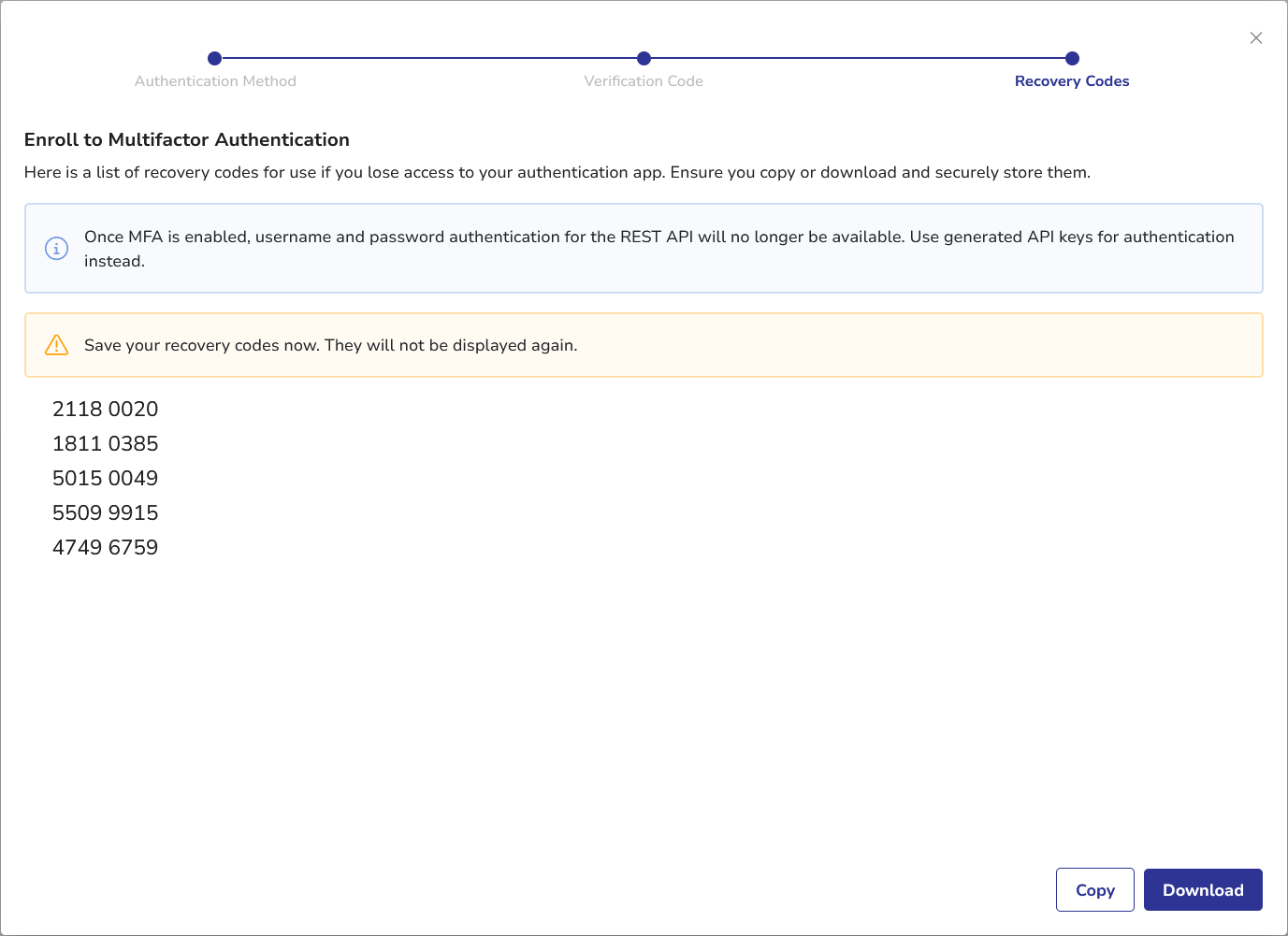Close the MFA enrollment dialog
The image size is (1288, 936).
pyautogui.click(x=1256, y=38)
